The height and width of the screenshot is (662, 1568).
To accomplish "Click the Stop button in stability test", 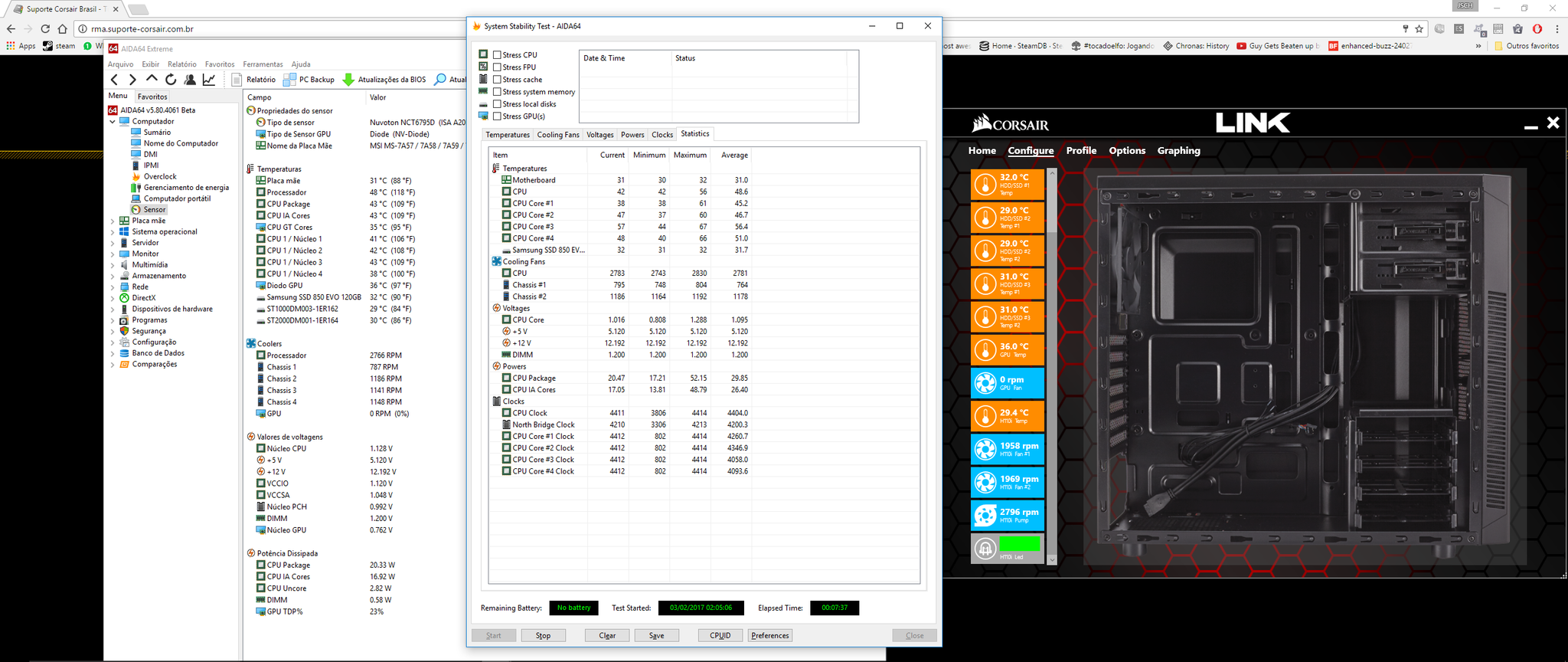I will 543,635.
